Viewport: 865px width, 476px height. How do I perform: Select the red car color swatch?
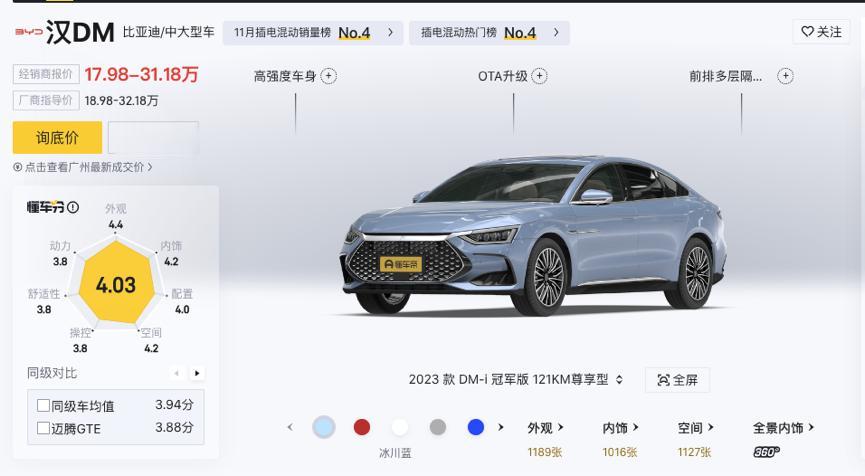(362, 427)
